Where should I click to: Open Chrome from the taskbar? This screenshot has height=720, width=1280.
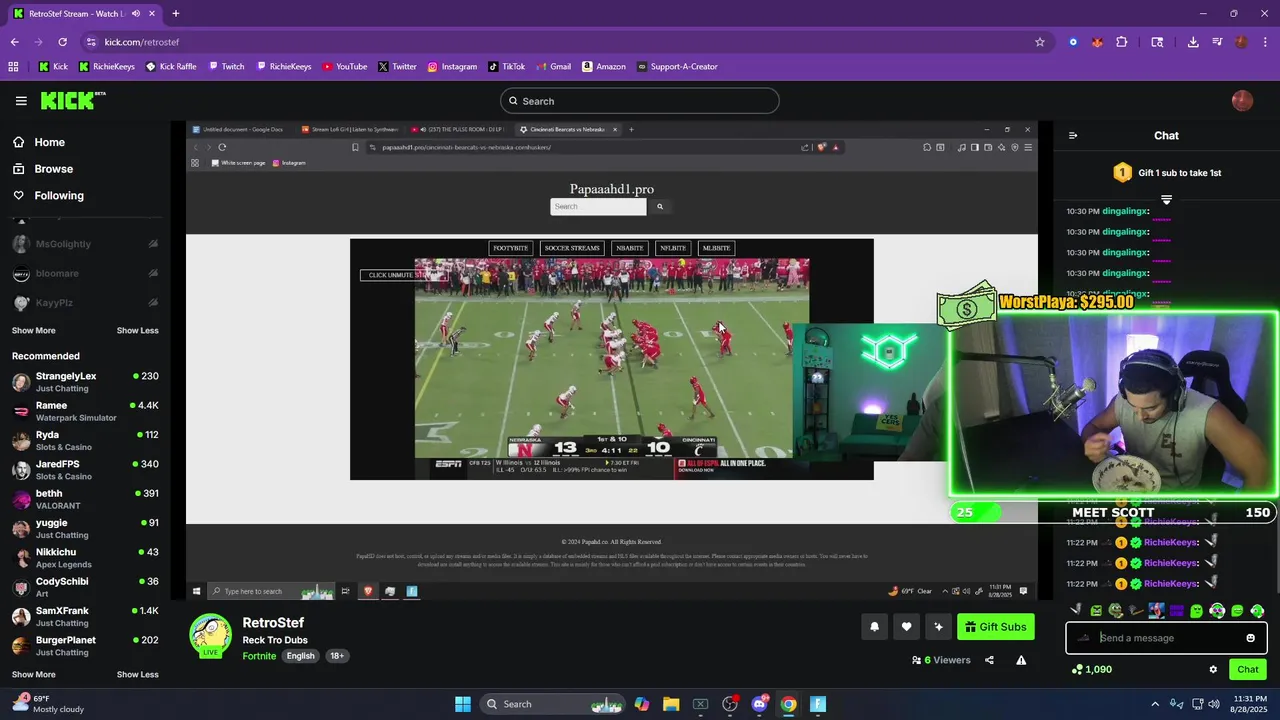[789, 704]
